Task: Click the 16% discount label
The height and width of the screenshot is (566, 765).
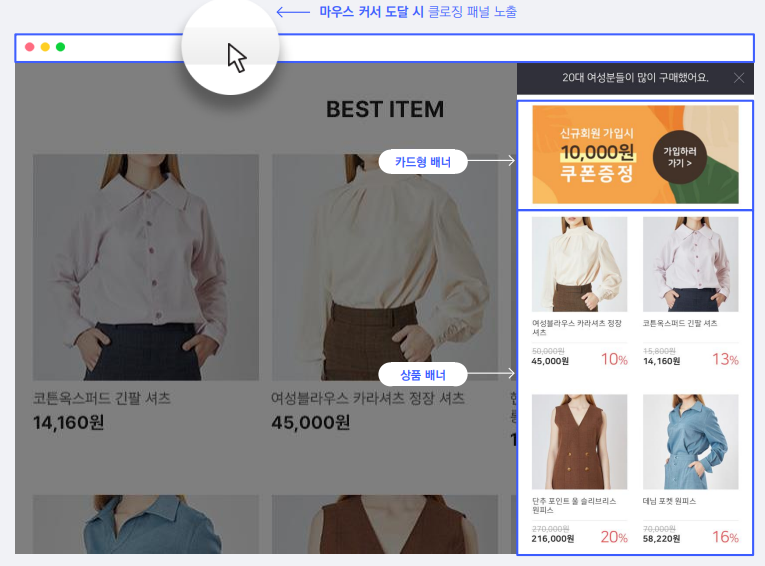Action: pos(725,537)
